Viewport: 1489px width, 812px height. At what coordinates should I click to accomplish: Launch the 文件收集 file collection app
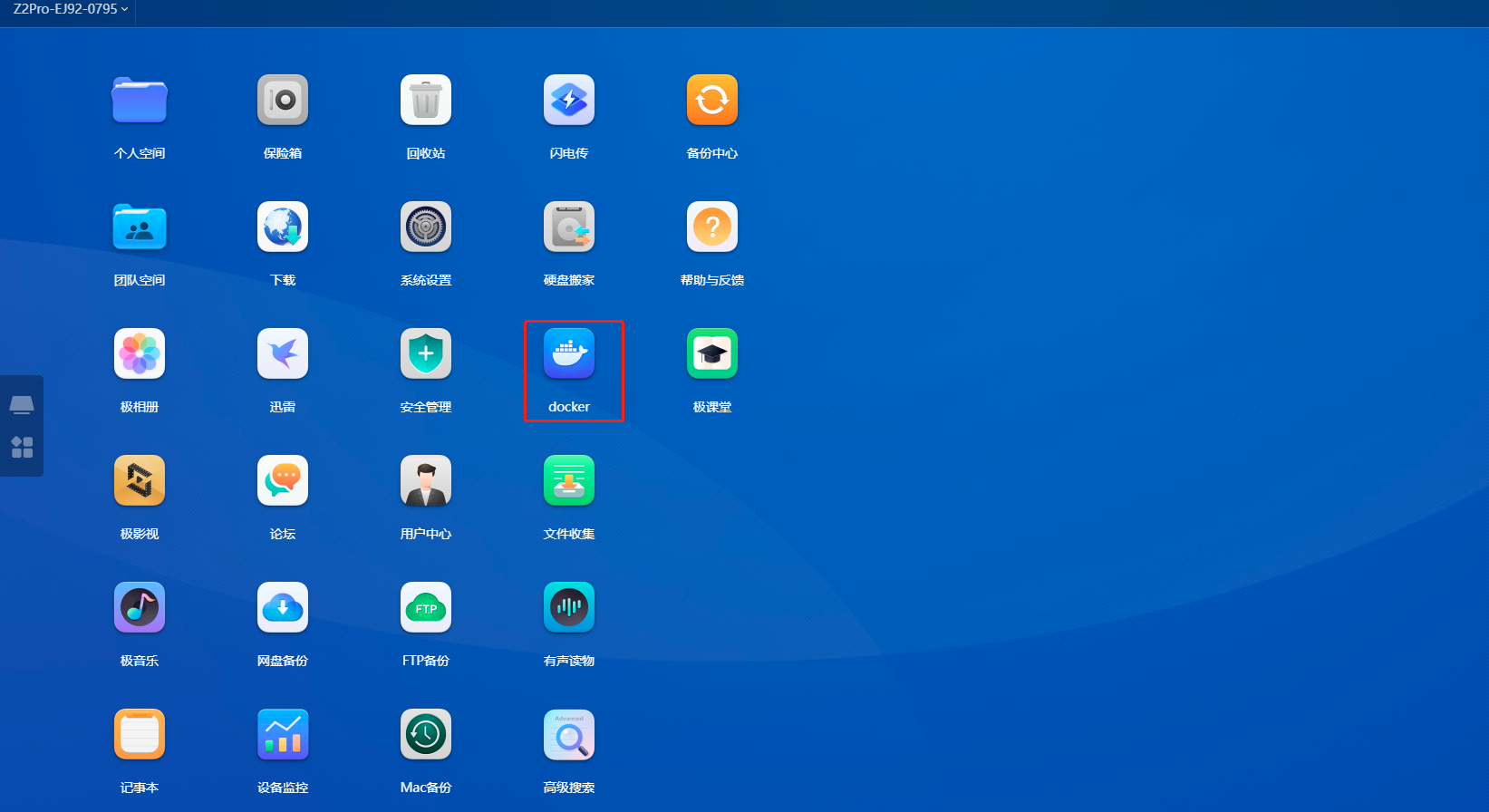[569, 480]
